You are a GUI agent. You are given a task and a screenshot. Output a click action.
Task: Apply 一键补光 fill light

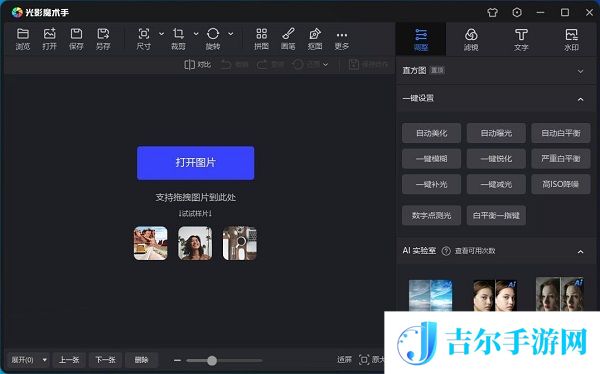click(432, 184)
